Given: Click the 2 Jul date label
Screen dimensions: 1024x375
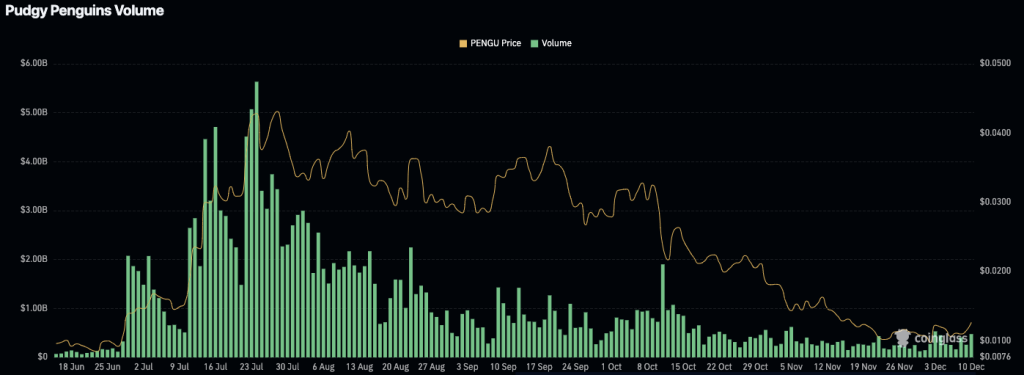Looking at the screenshot, I should pyautogui.click(x=143, y=367).
